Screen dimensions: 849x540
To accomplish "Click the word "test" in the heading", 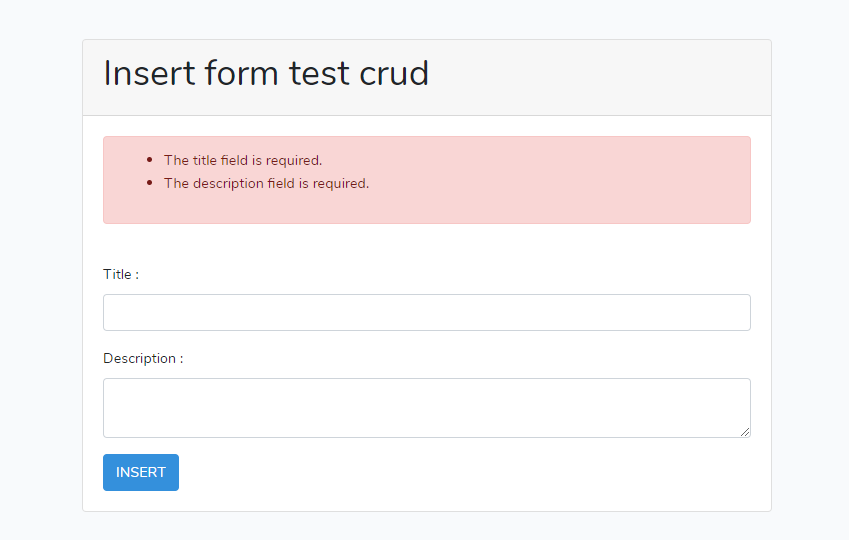I will coord(319,73).
